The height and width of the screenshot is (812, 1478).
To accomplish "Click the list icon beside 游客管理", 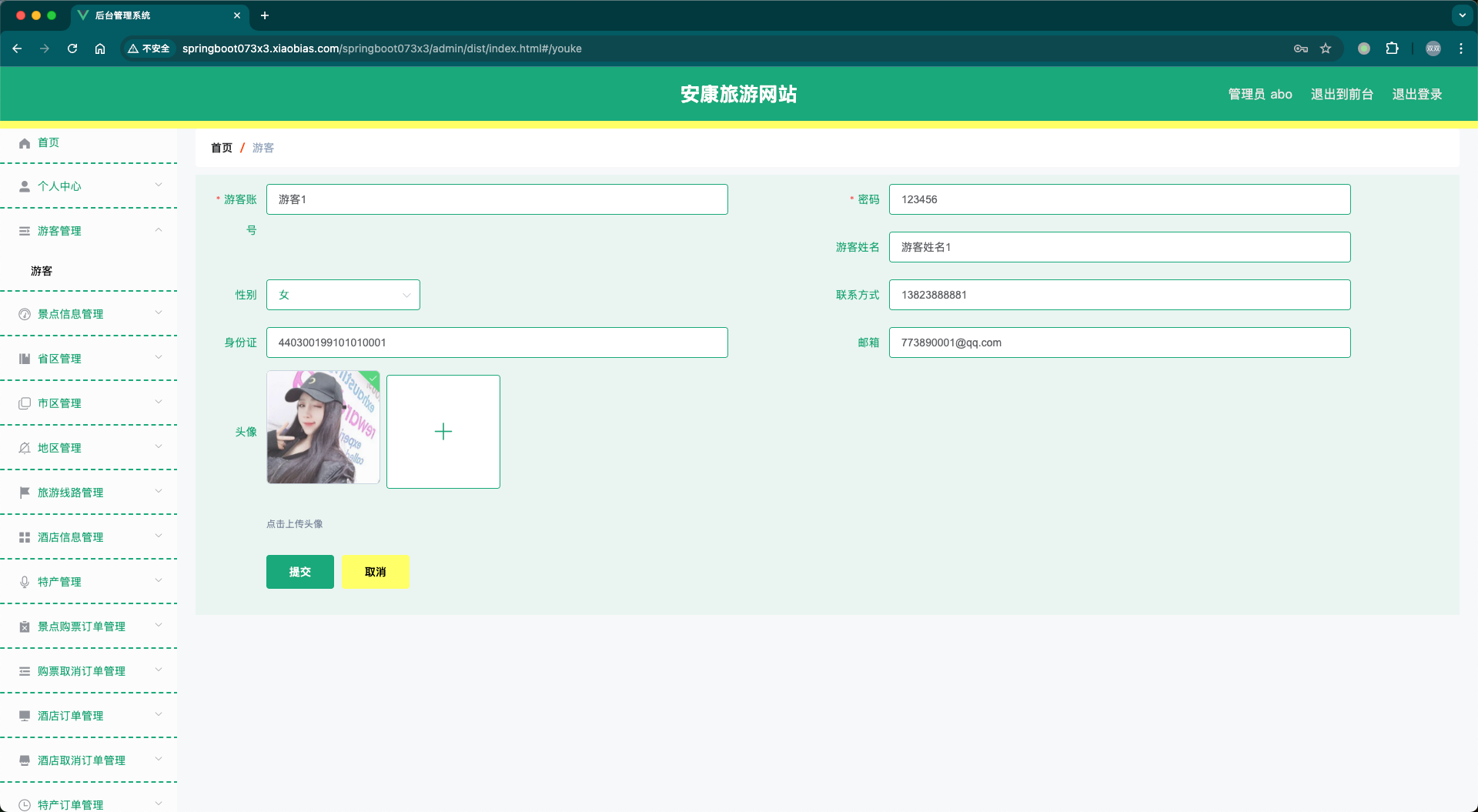I will click(25, 231).
